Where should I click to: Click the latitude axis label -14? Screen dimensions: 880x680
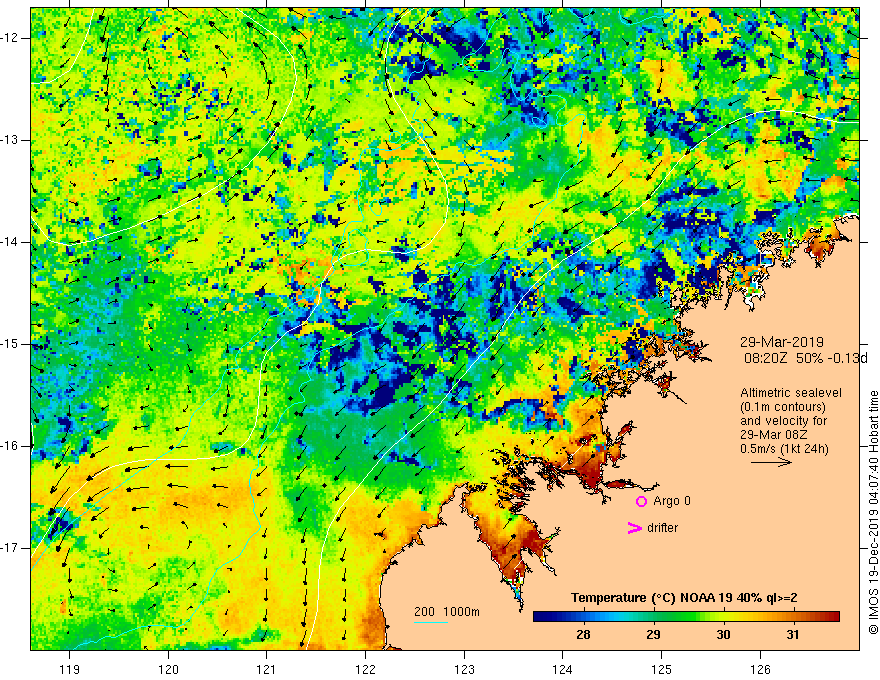click(x=10, y=242)
